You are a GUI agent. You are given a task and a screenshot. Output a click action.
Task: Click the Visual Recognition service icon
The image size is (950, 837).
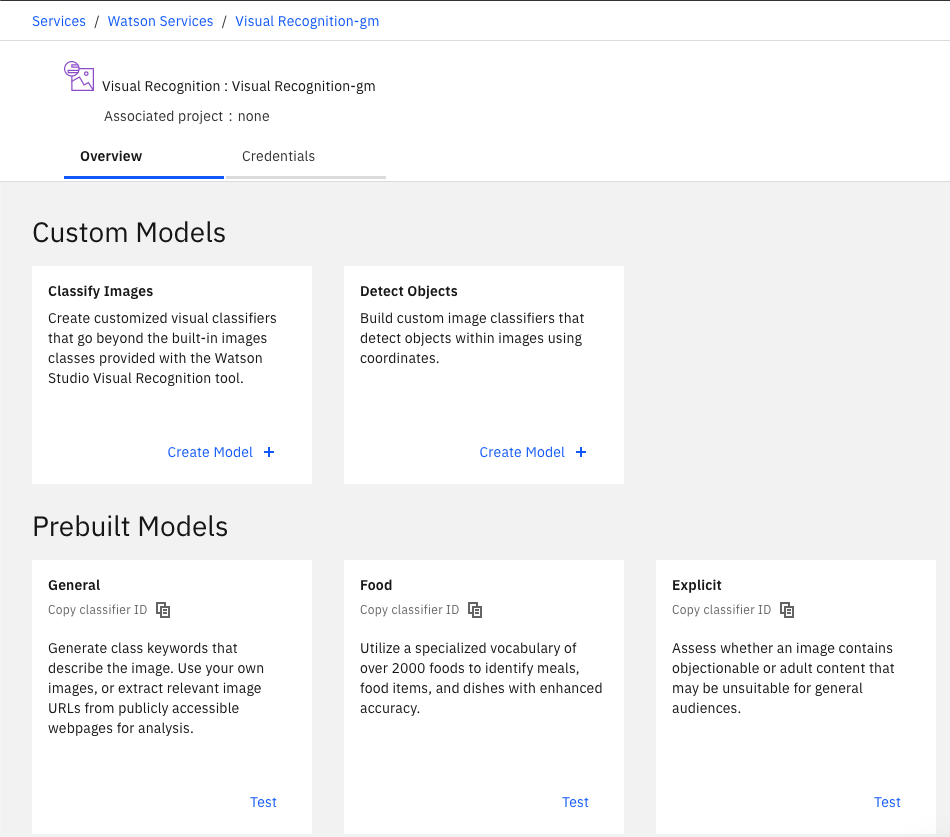click(79, 76)
